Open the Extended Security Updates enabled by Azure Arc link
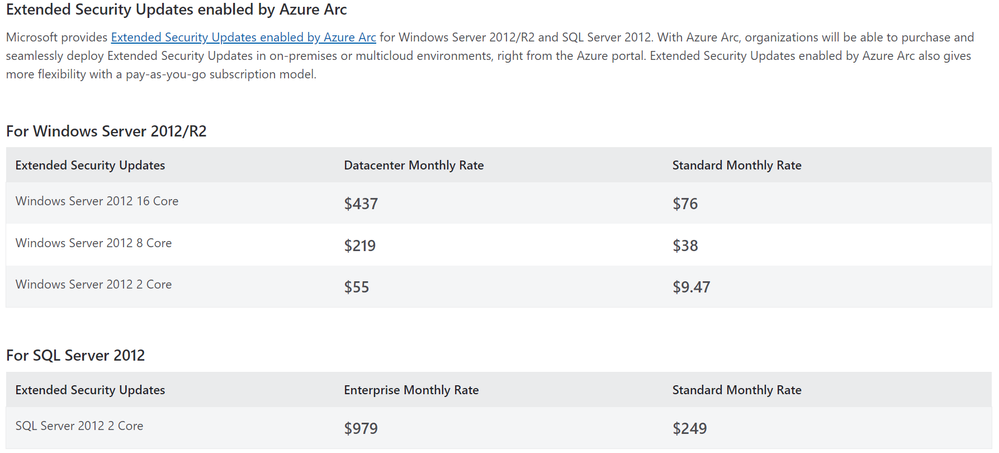 tap(243, 37)
